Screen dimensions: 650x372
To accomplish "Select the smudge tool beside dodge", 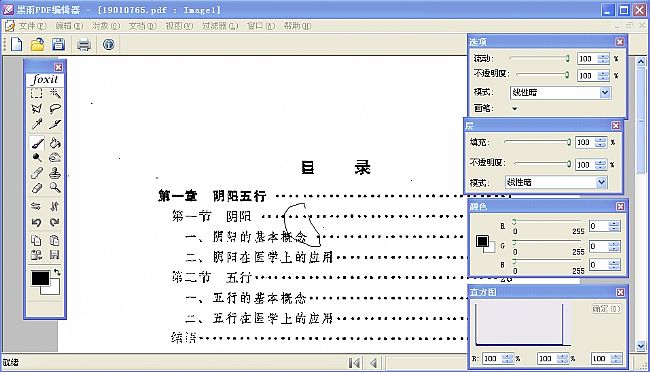I will point(55,158).
